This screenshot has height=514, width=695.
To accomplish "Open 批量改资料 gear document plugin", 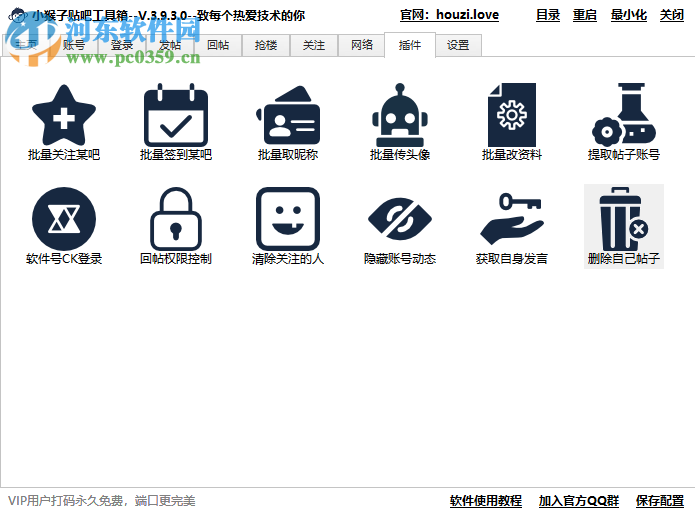I will coord(512,122).
